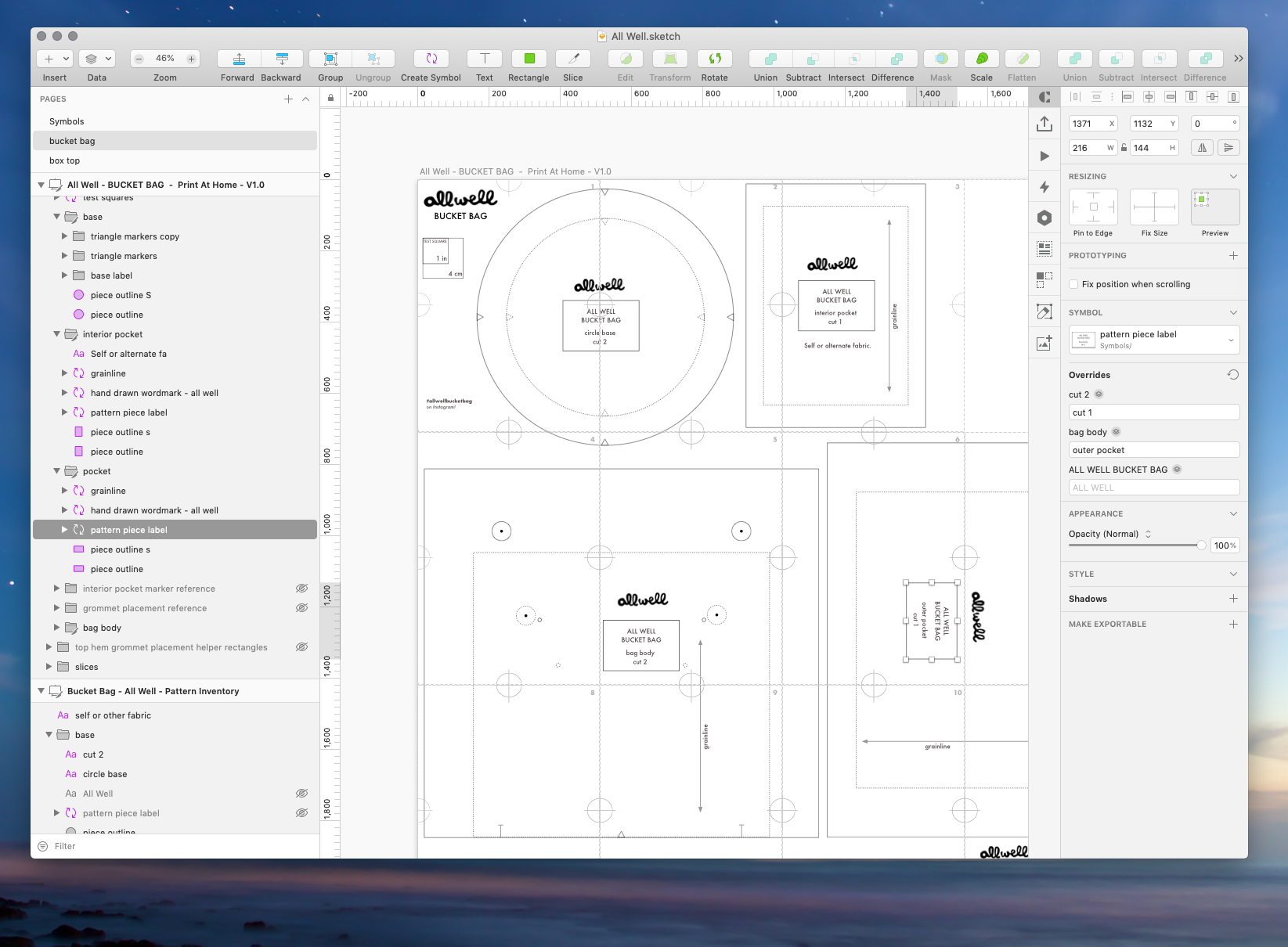Open the box top page
The width and height of the screenshot is (1288, 947).
click(64, 160)
